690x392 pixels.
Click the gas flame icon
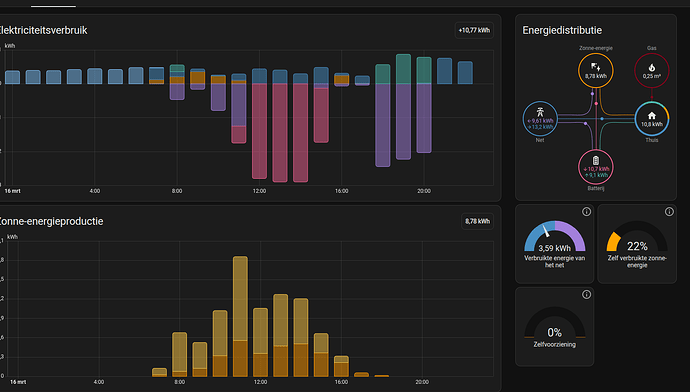tap(652, 67)
